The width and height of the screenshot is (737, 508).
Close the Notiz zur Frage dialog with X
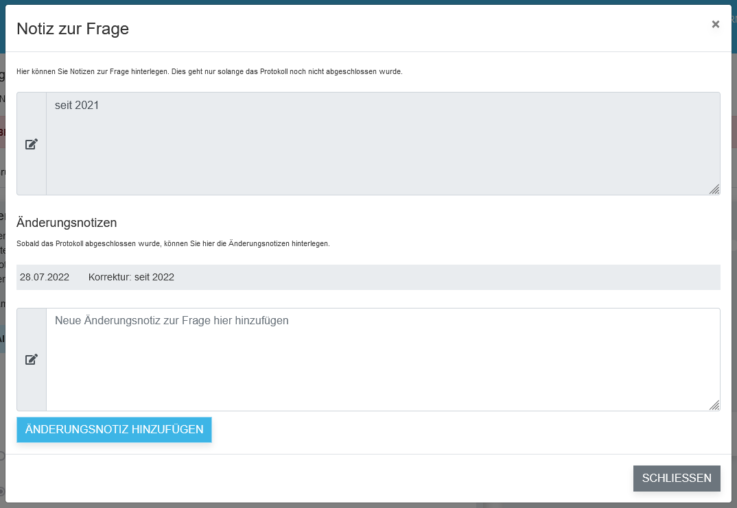tap(715, 24)
